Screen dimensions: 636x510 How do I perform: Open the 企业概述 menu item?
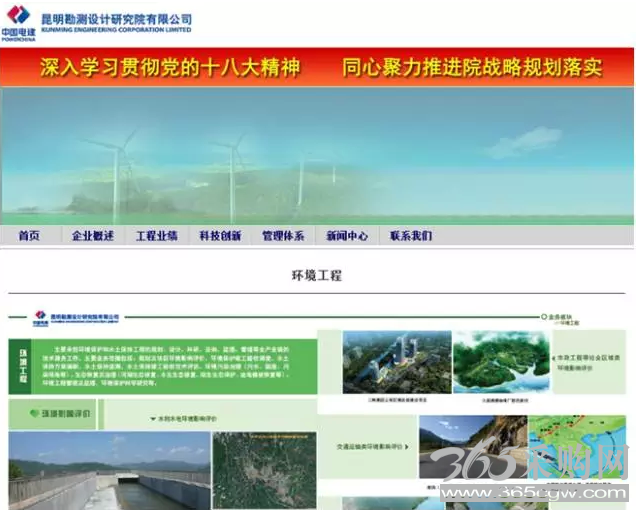[93, 236]
